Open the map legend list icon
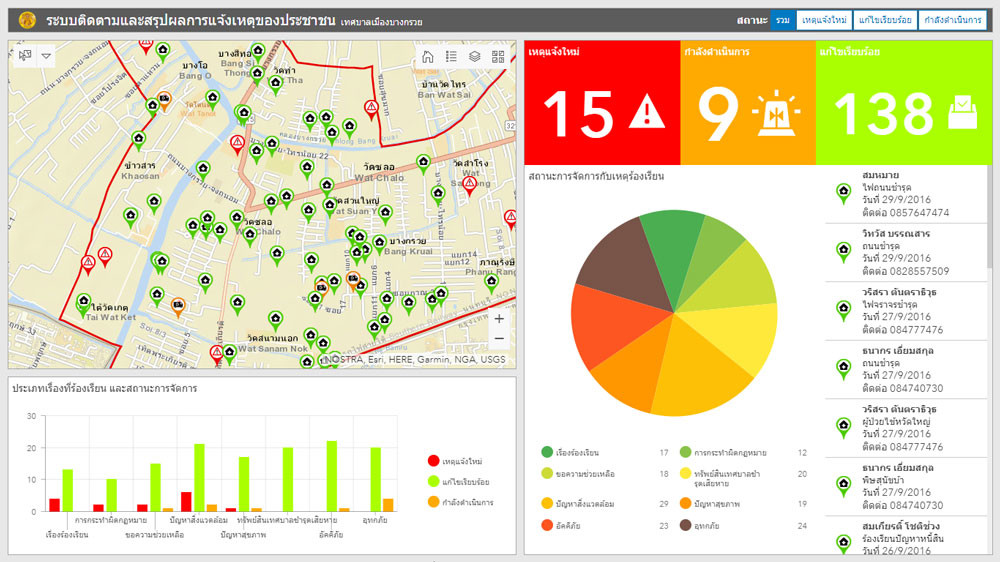1000x562 pixels. point(451,57)
